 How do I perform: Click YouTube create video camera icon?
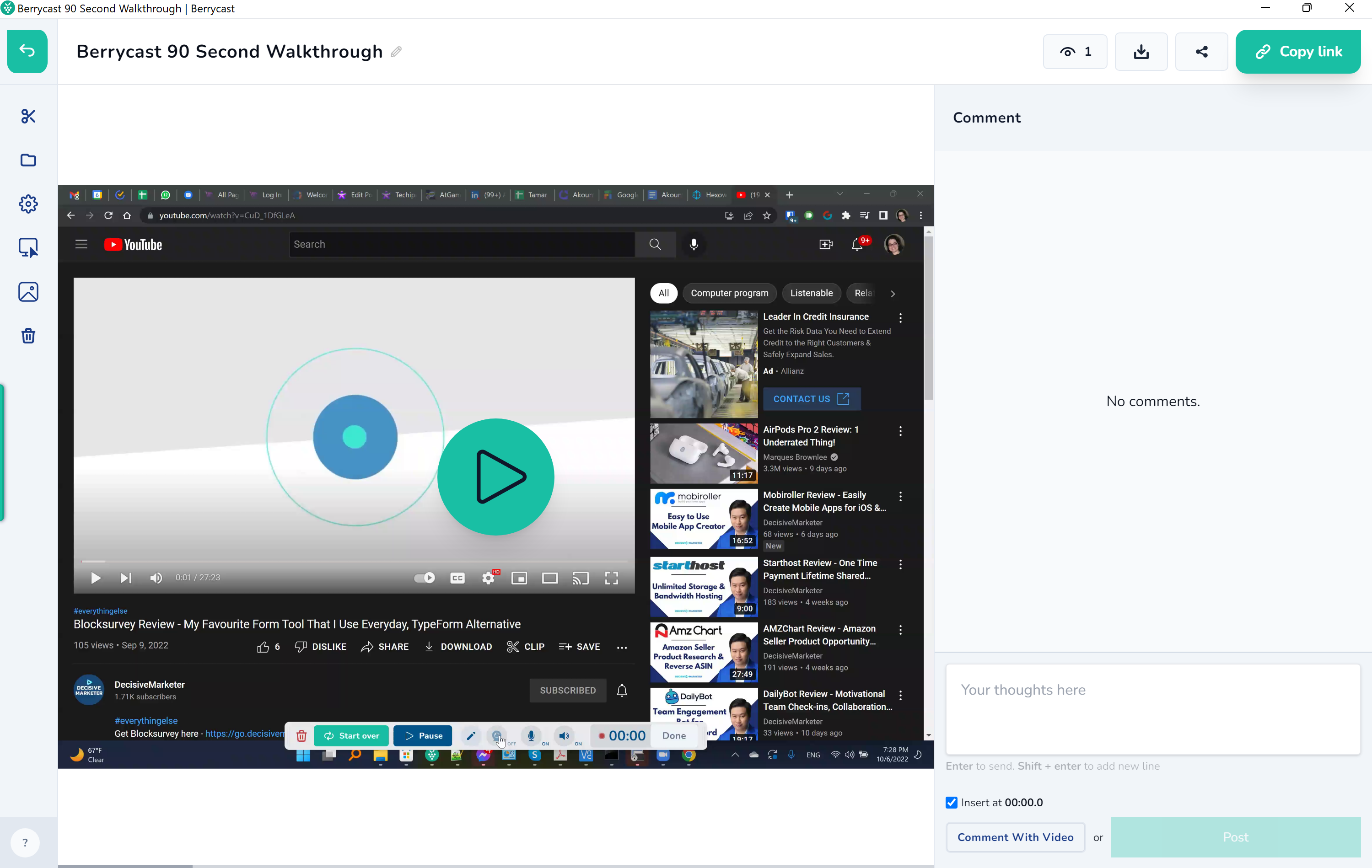coord(826,244)
